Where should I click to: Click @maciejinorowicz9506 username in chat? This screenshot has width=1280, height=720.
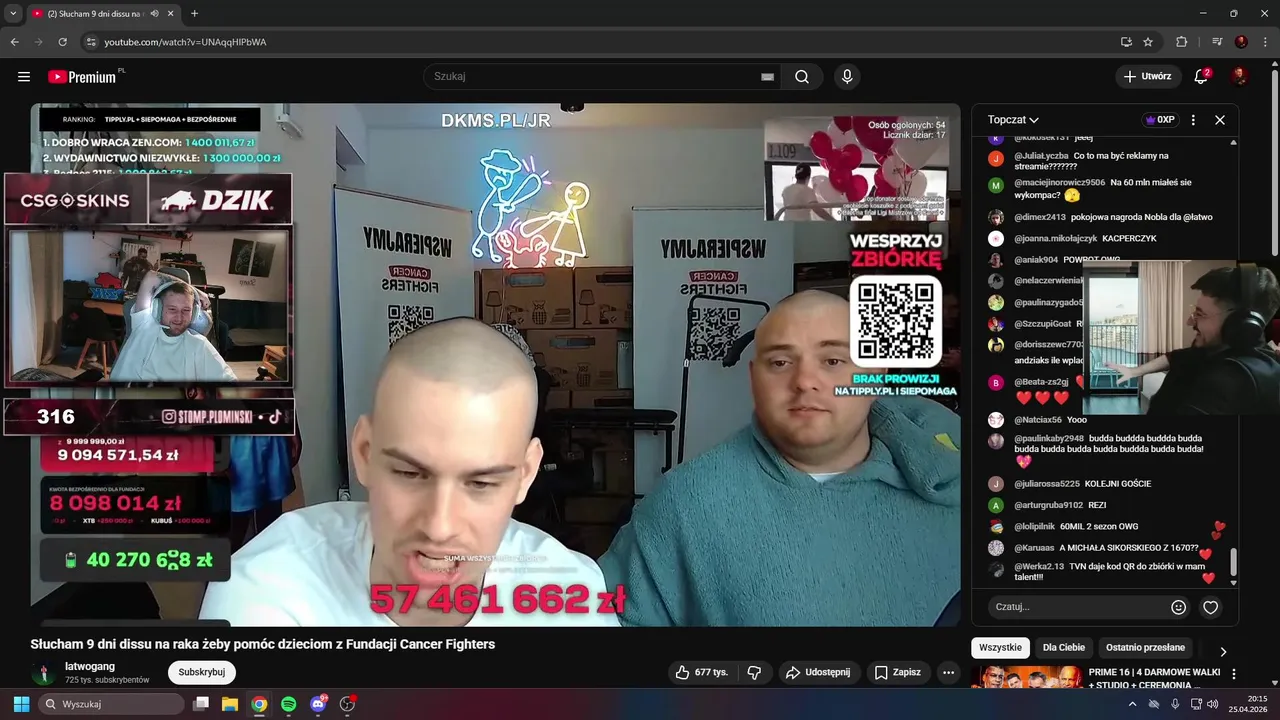click(1059, 183)
